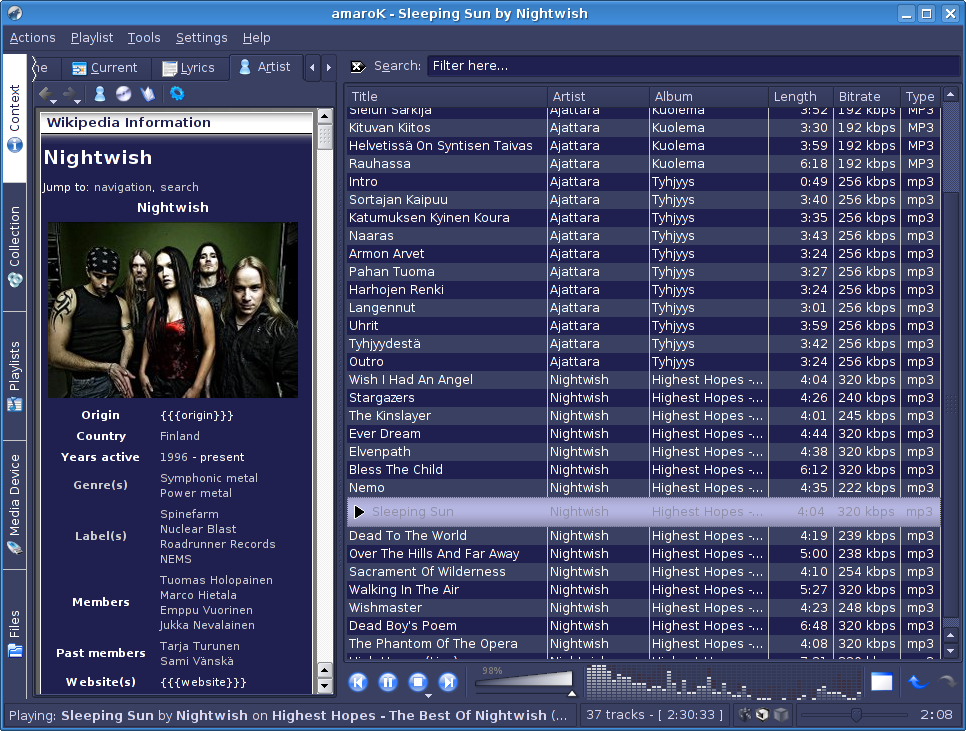Skip to previous track
The image size is (966, 731).
pos(358,682)
